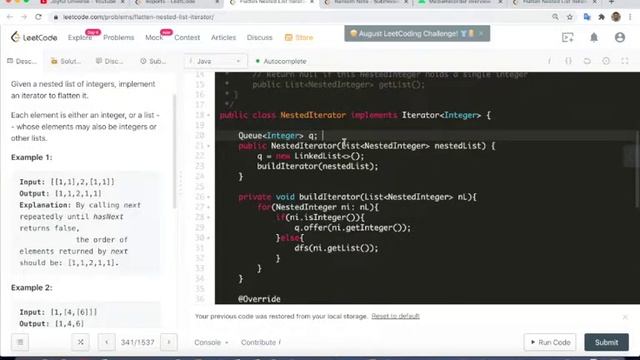640x360 pixels.
Task: Click the Reset to default link
Action: coord(395,316)
